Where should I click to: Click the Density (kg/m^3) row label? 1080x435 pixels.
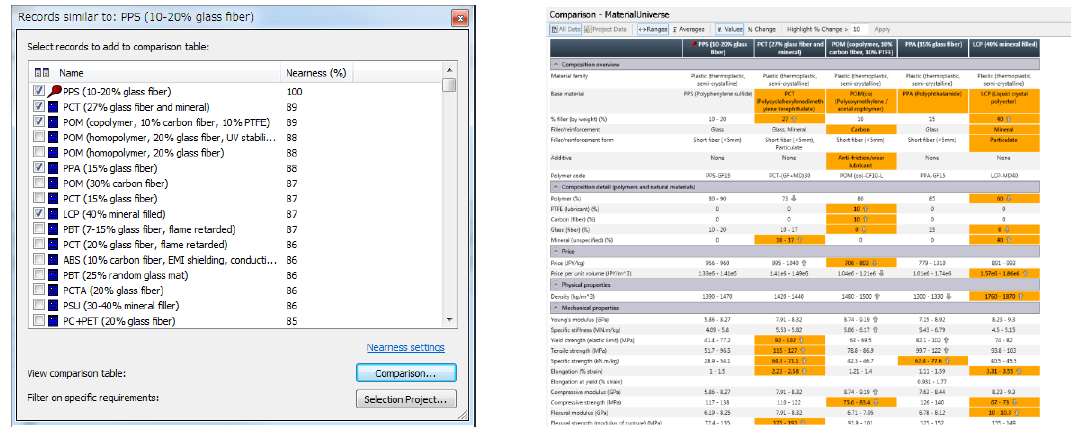point(574,295)
